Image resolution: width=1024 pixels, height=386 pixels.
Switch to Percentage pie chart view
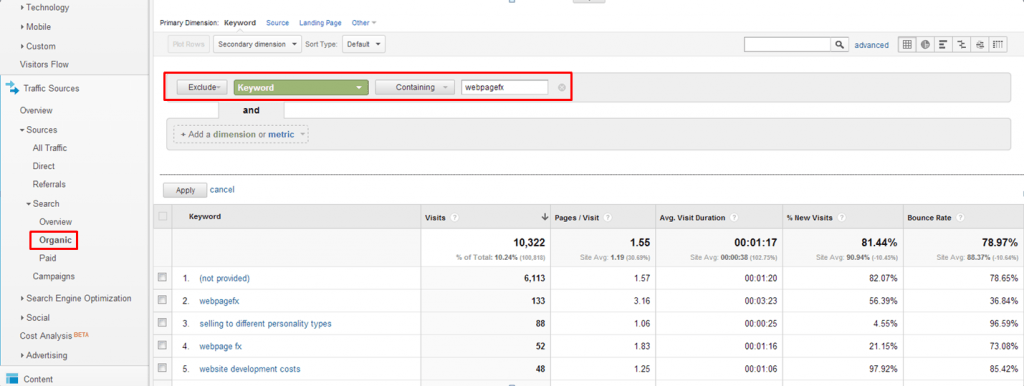925,44
